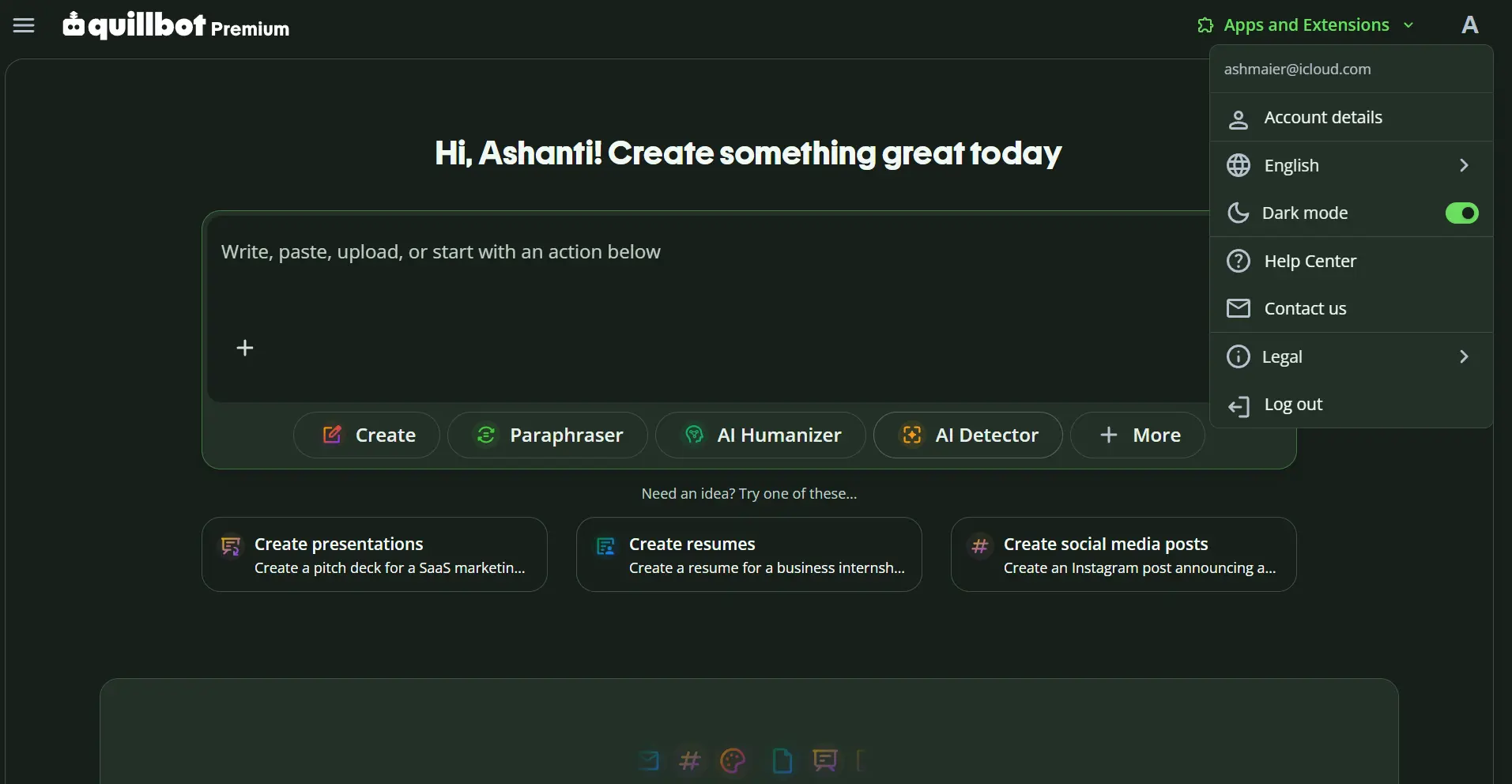The height and width of the screenshot is (784, 1512).
Task: Turn off the Dark mode switch
Action: click(x=1461, y=213)
